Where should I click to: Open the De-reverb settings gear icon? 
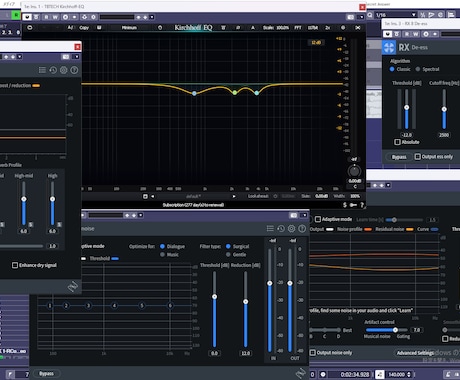(64, 70)
